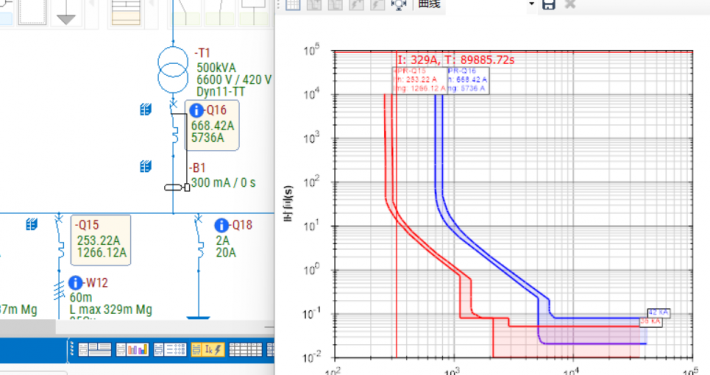Open the bar chart view in the bottom toolbar
This screenshot has width=710, height=375.
click(x=132, y=349)
